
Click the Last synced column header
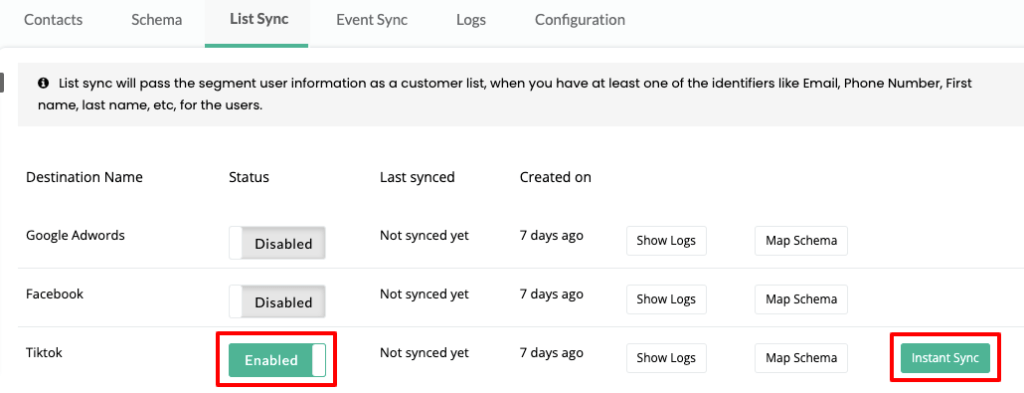pyautogui.click(x=417, y=177)
